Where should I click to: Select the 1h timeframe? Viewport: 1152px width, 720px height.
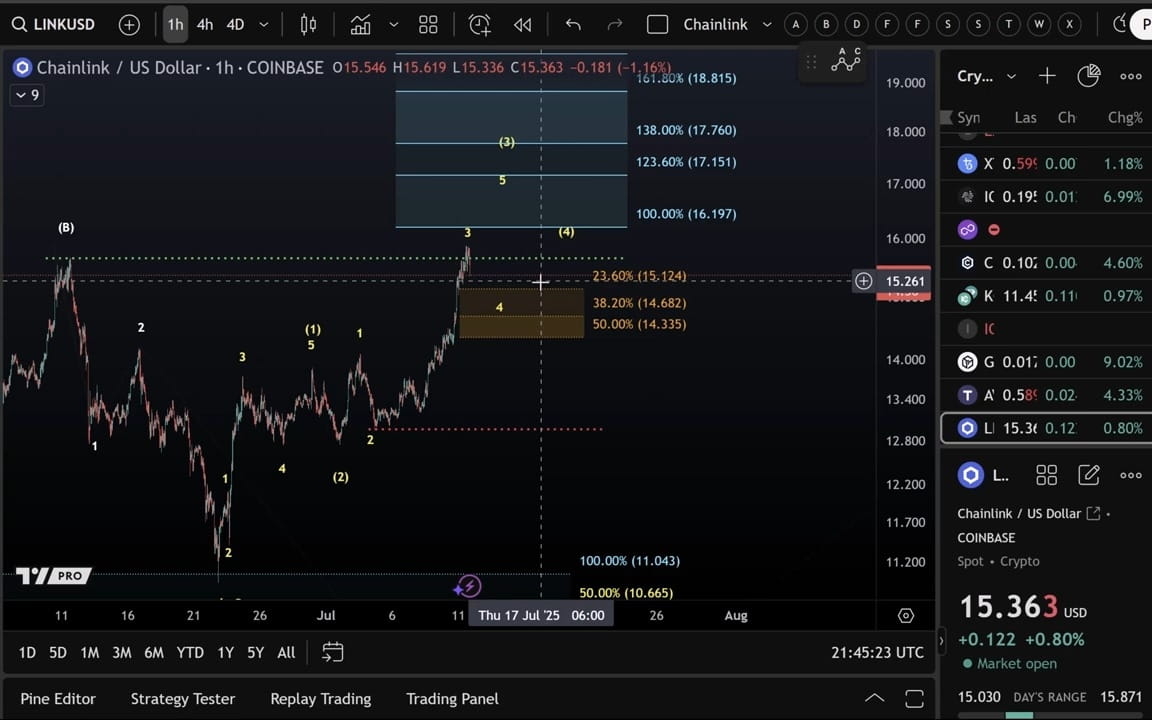[175, 24]
